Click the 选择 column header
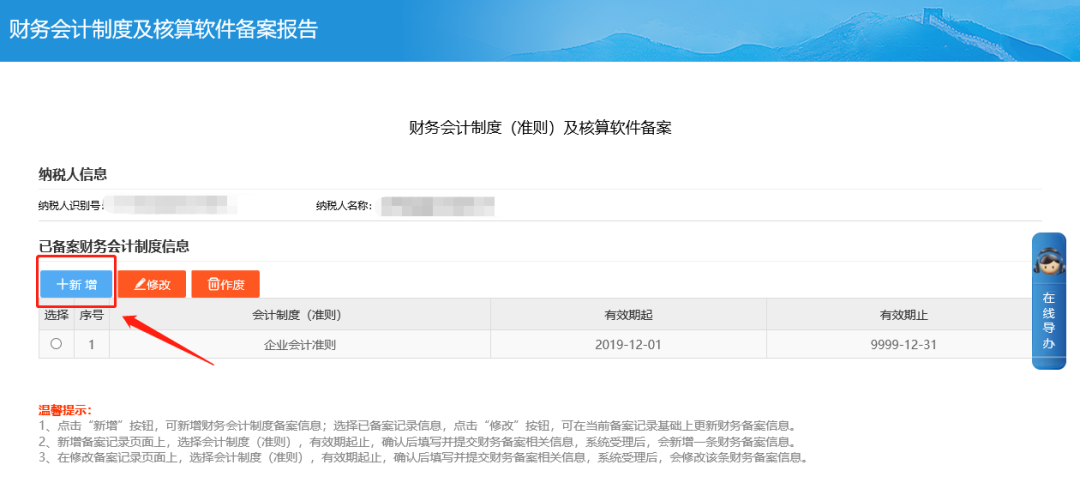 point(56,315)
